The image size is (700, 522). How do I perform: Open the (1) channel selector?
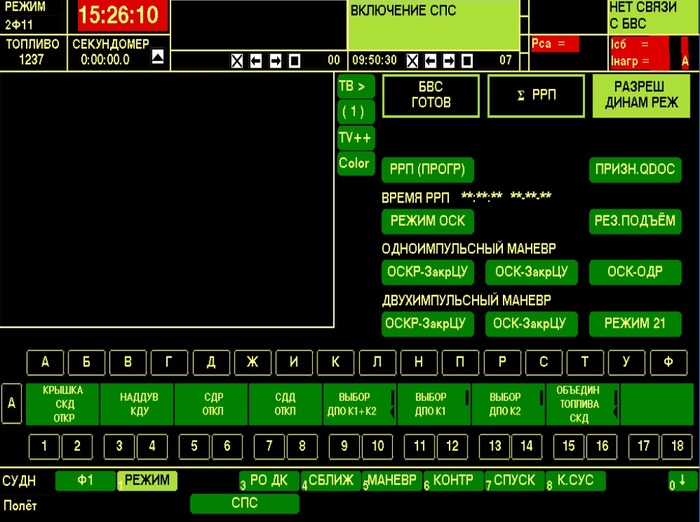tap(355, 112)
